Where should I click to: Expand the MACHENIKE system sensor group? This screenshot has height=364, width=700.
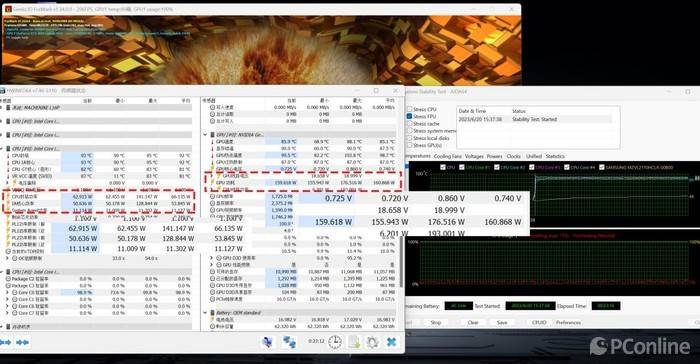coord(2,108)
